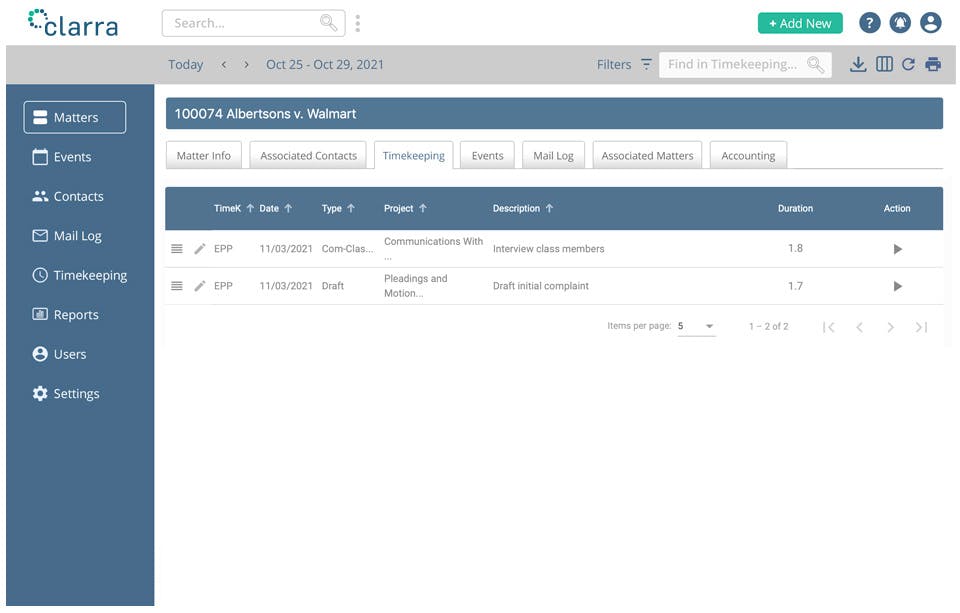
Task: Open the user profile icon
Action: (x=931, y=23)
